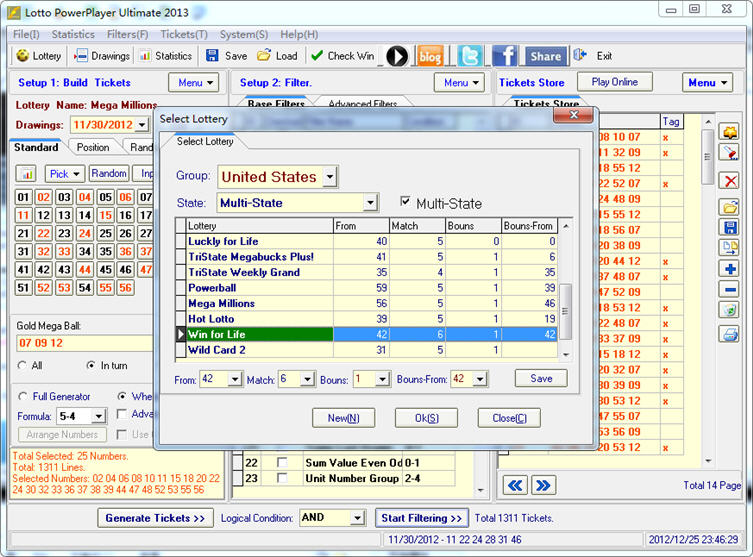Viewport: 753px width, 557px height.
Task: Open the Facebook icon
Action: 504,56
